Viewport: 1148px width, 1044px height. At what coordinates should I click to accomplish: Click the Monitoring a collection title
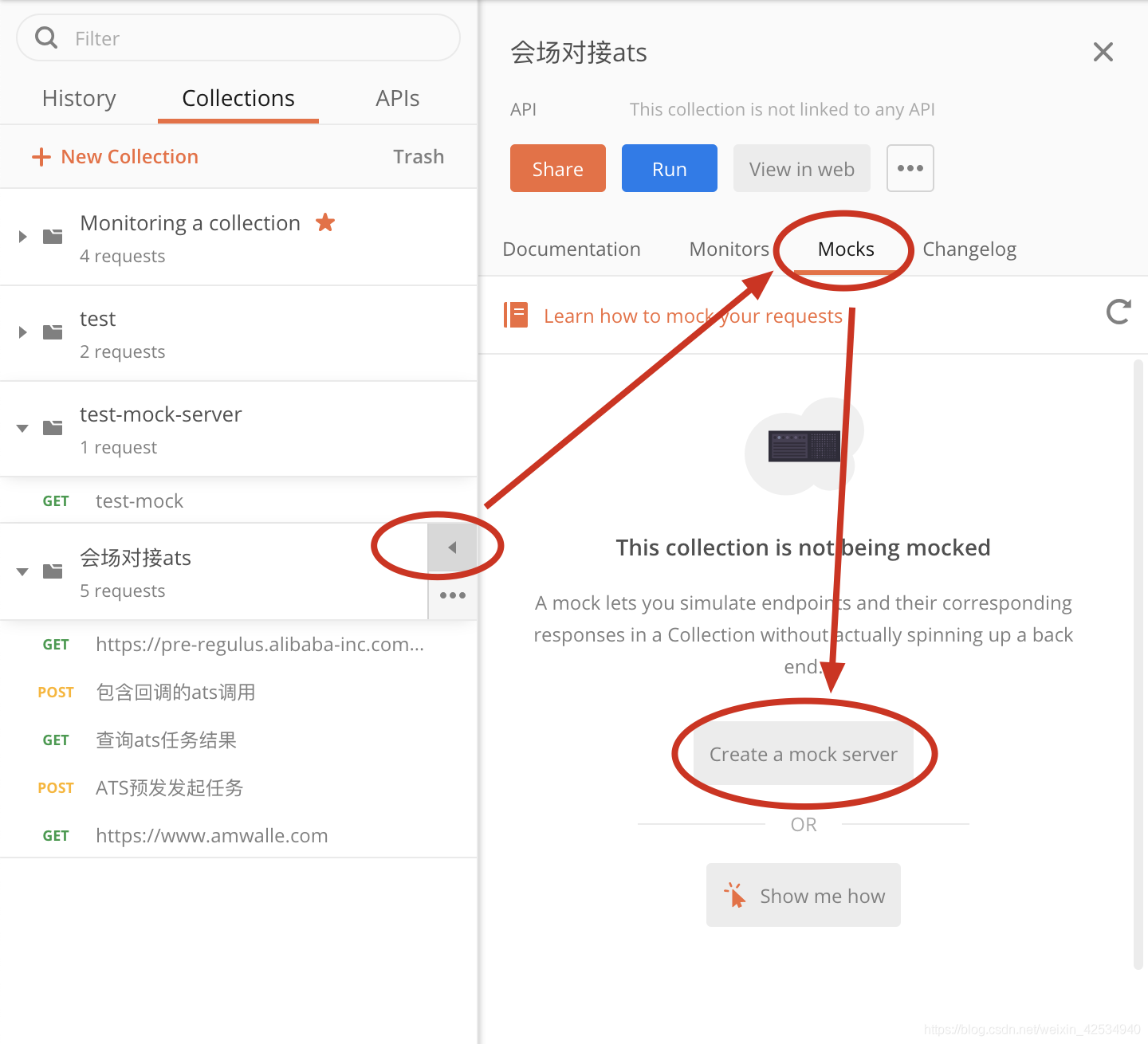pyautogui.click(x=191, y=222)
